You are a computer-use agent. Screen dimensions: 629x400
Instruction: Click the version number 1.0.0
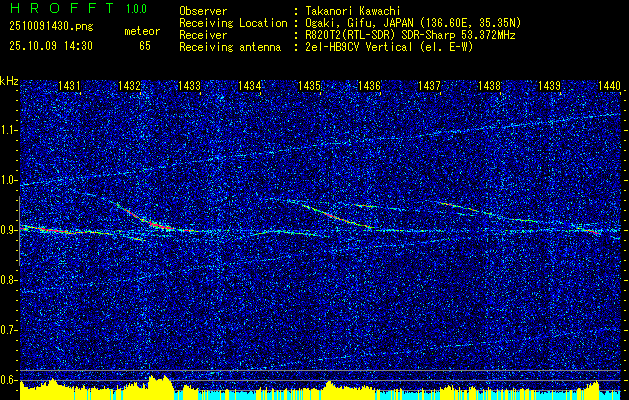136,9
